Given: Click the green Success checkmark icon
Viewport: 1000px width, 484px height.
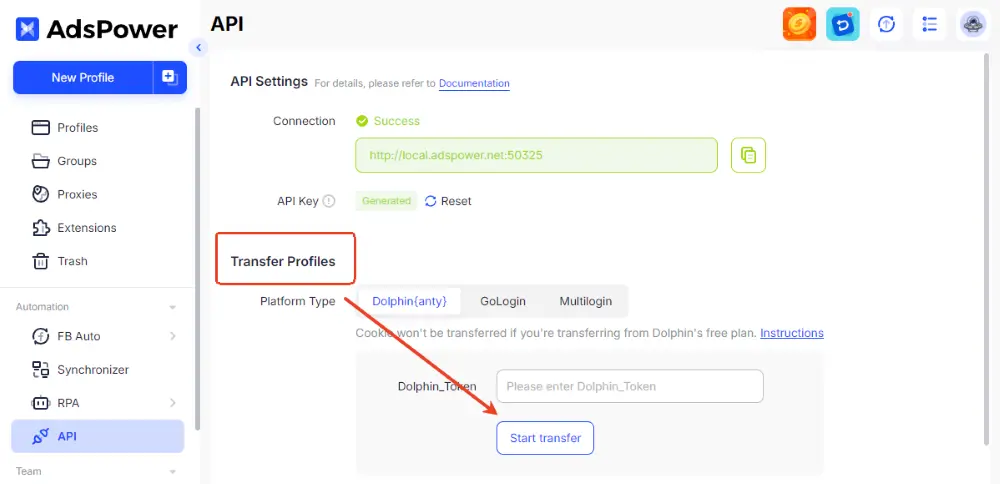Looking at the screenshot, I should pos(362,121).
